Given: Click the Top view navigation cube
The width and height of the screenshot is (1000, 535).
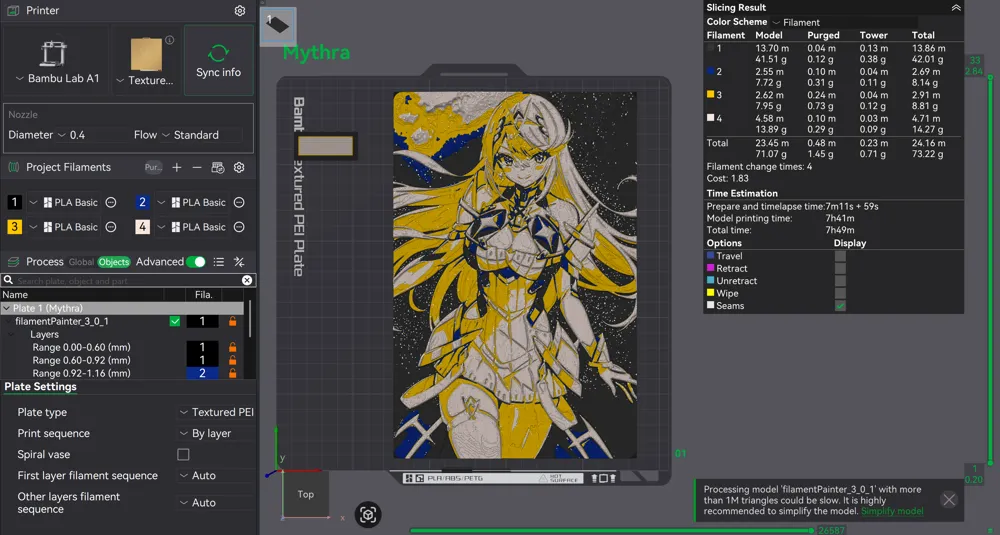Looking at the screenshot, I should (x=305, y=494).
